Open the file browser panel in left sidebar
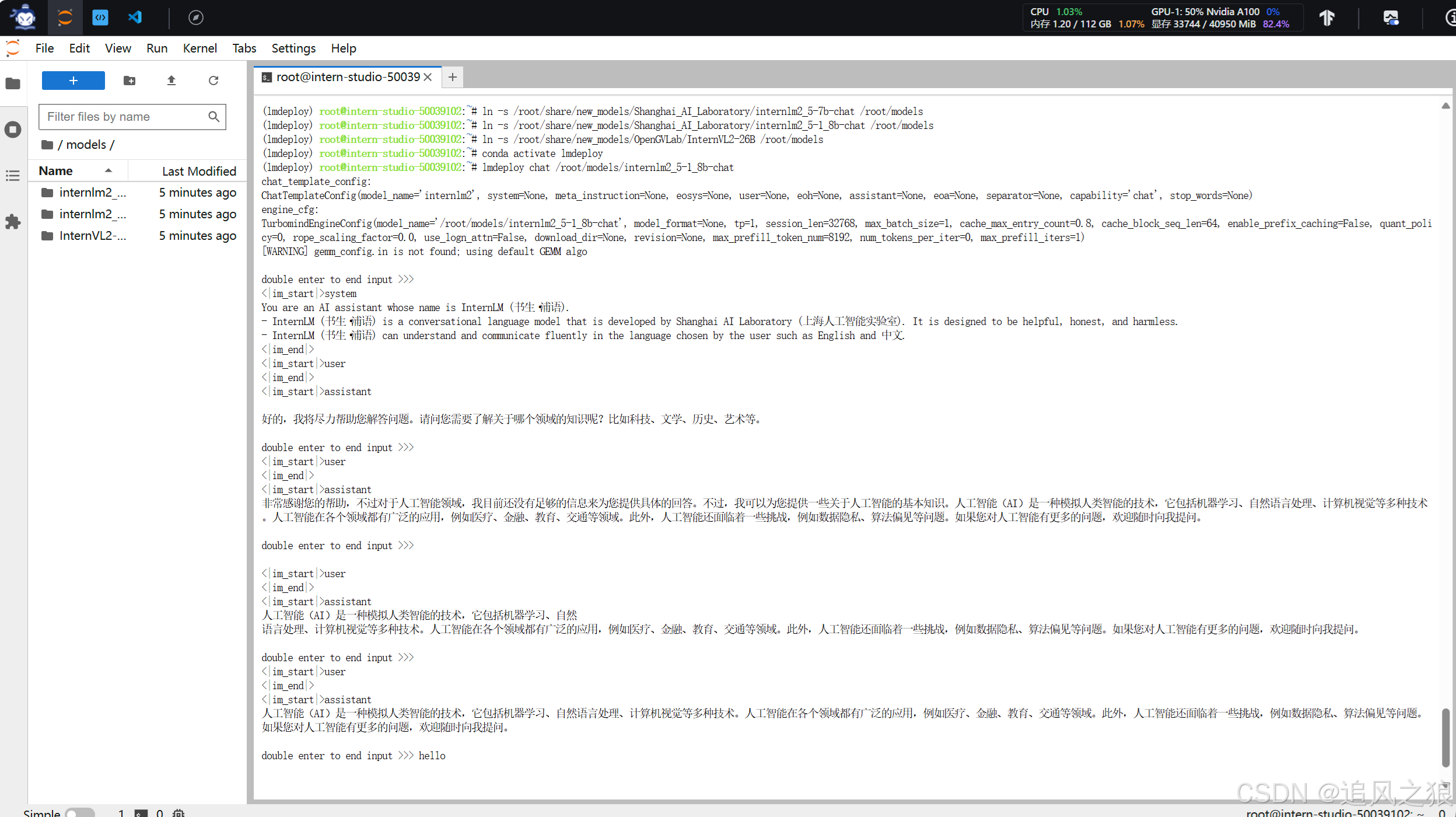 (x=13, y=83)
